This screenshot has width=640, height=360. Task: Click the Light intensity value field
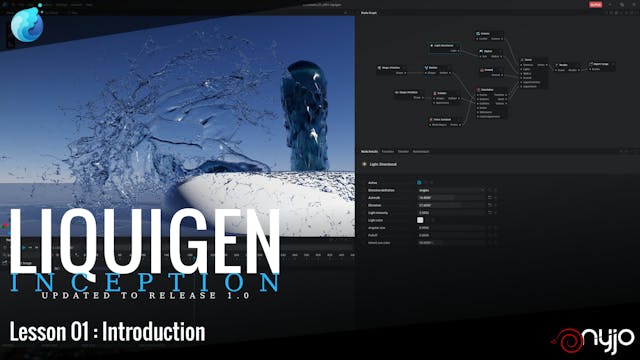pyautogui.click(x=451, y=213)
